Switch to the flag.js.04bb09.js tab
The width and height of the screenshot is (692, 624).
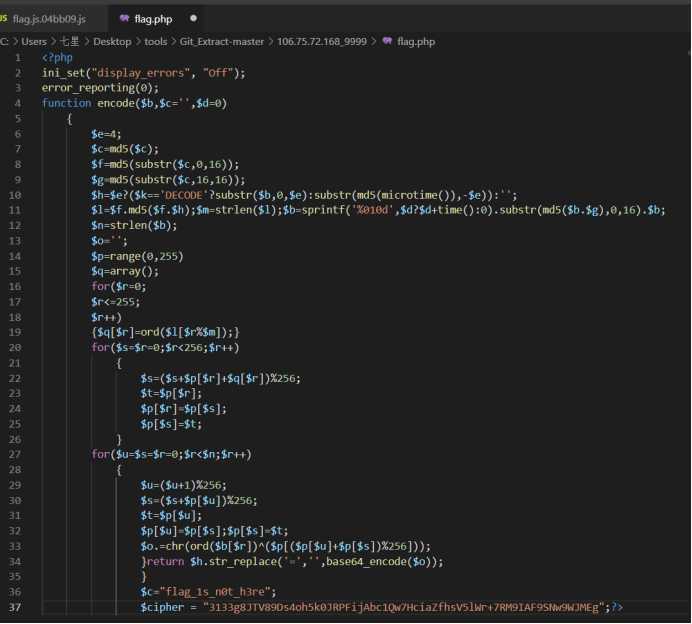tap(49, 19)
